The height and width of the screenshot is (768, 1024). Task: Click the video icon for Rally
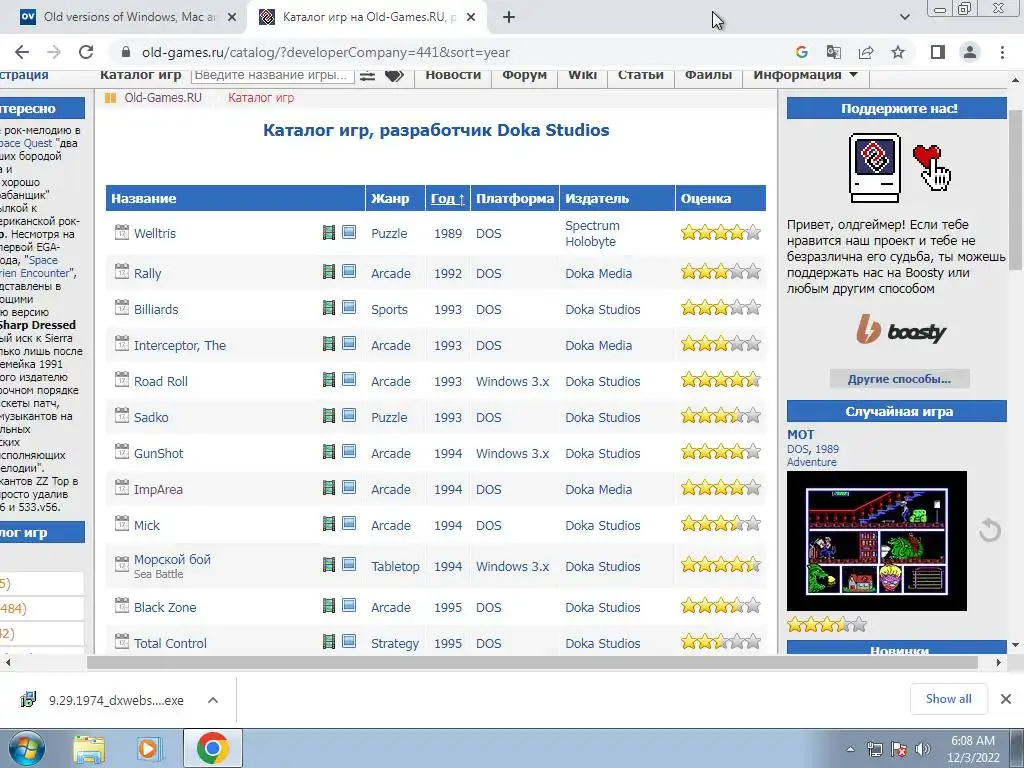[329, 272]
